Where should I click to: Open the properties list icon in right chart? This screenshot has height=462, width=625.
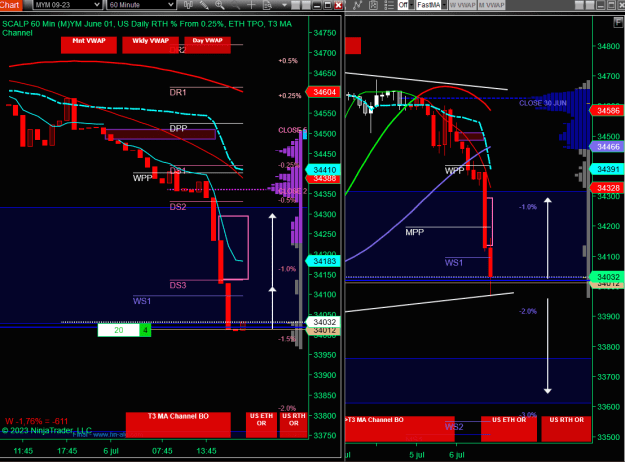[x=389, y=5]
